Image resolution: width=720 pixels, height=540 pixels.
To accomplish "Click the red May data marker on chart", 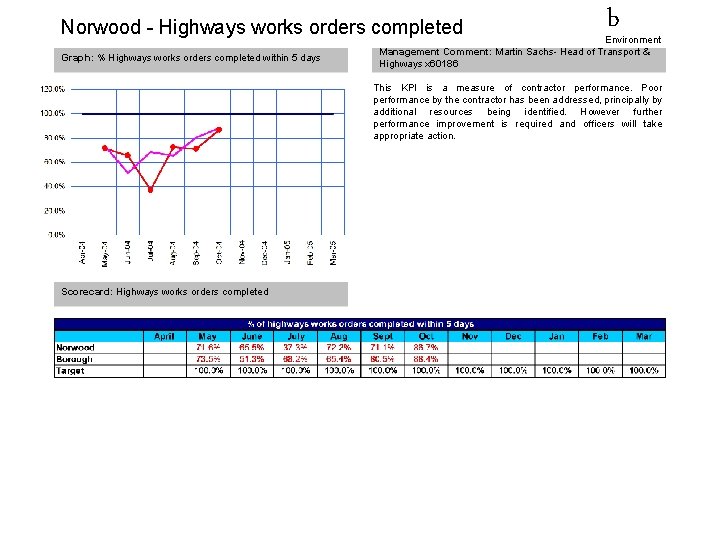I will tap(105, 148).
